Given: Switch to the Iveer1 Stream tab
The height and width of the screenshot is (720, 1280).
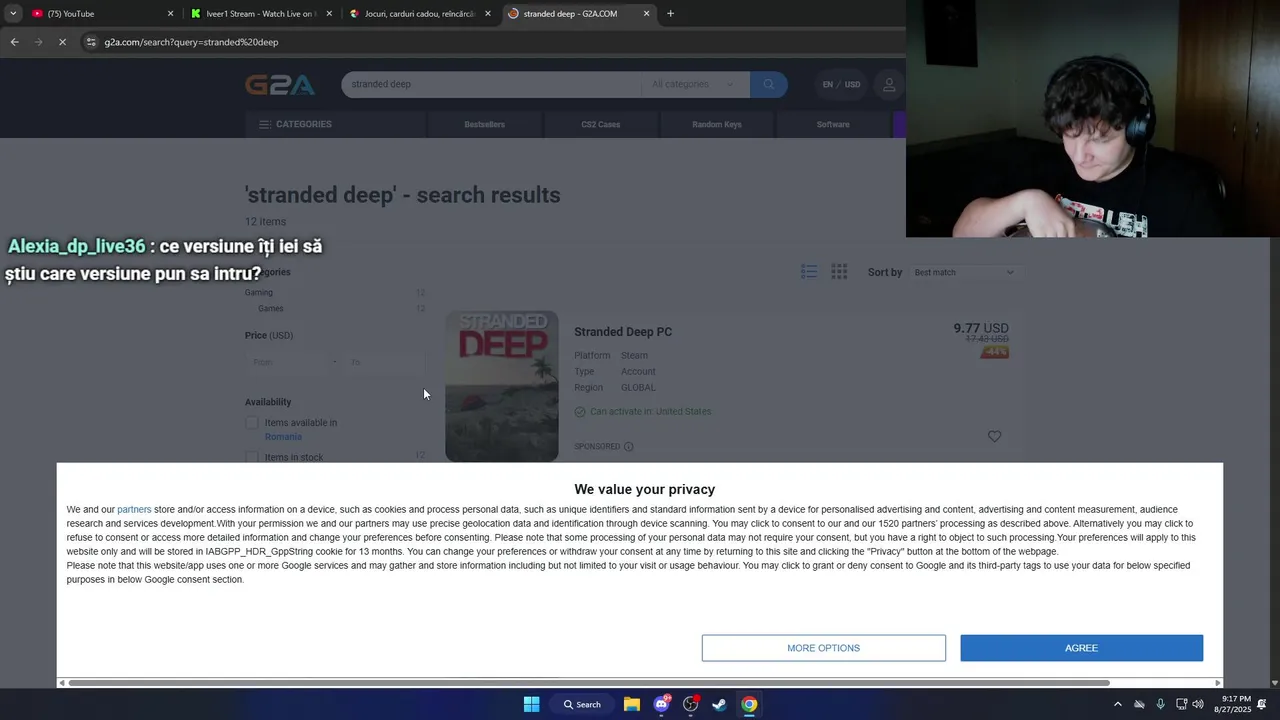Looking at the screenshot, I should click(x=260, y=13).
